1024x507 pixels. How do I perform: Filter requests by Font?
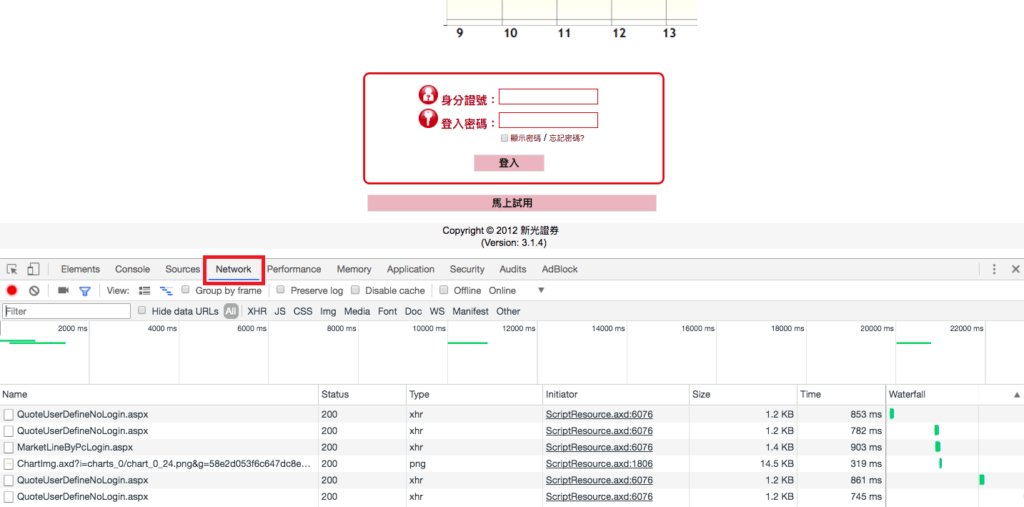[387, 312]
